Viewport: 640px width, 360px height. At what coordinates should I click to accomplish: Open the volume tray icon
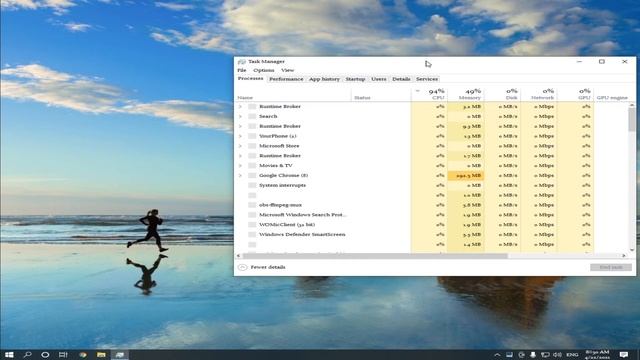[x=557, y=355]
